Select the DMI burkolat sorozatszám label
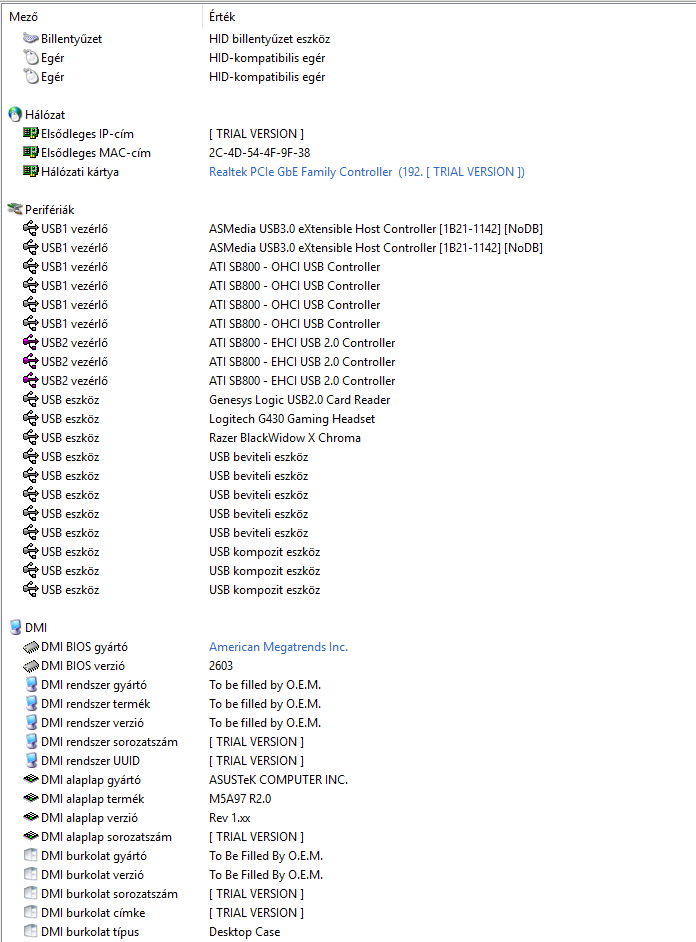This screenshot has width=696, height=942. [109, 894]
